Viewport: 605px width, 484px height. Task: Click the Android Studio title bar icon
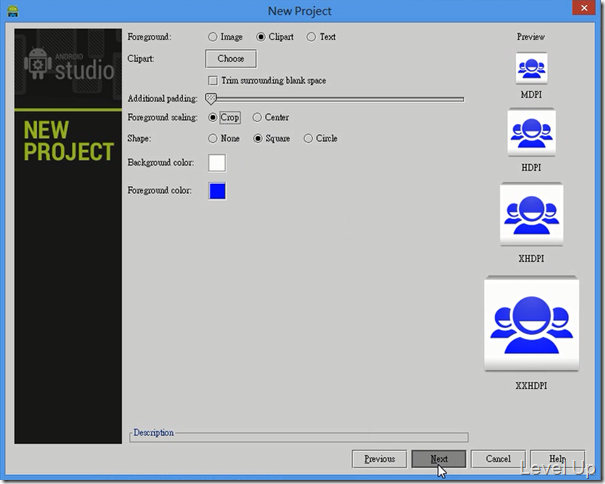(x=13, y=11)
